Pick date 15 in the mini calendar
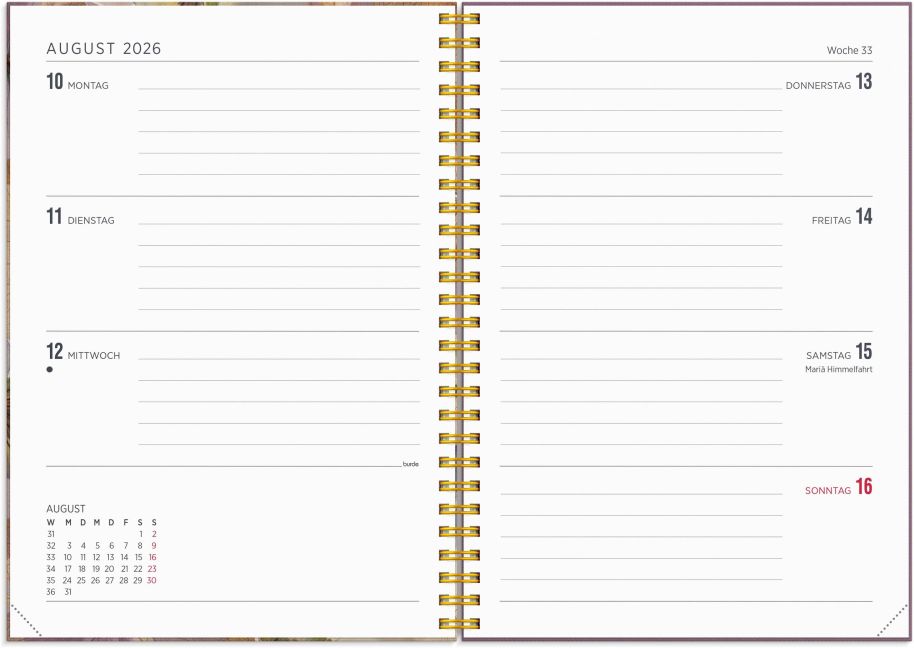 pyautogui.click(x=138, y=558)
